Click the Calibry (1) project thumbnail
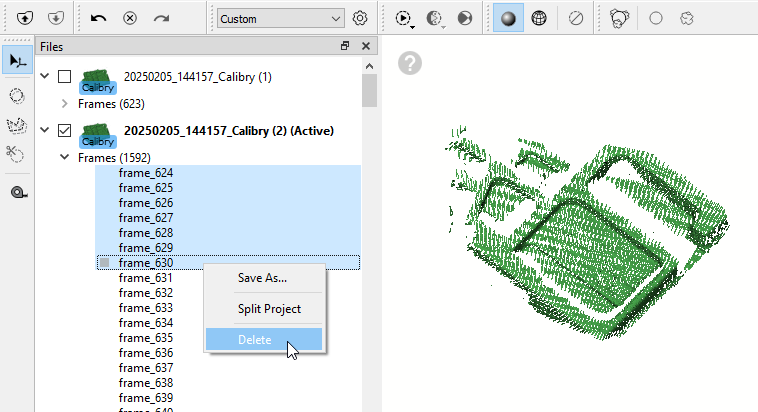The image size is (758, 412). pyautogui.click(x=98, y=82)
